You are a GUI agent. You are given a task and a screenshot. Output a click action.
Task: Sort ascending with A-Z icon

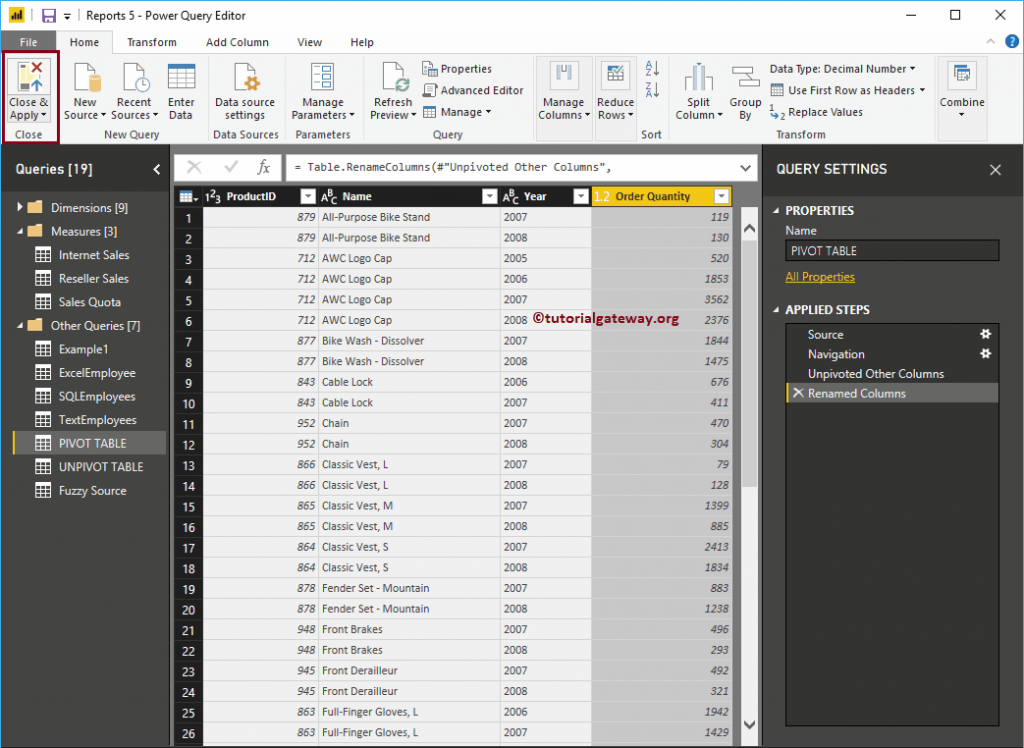(x=652, y=68)
